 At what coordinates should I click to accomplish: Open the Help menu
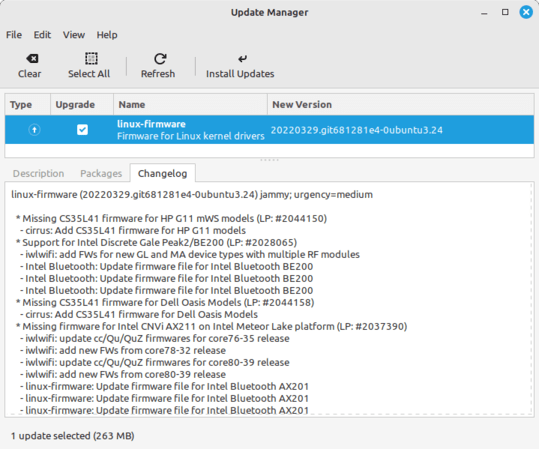click(x=107, y=35)
